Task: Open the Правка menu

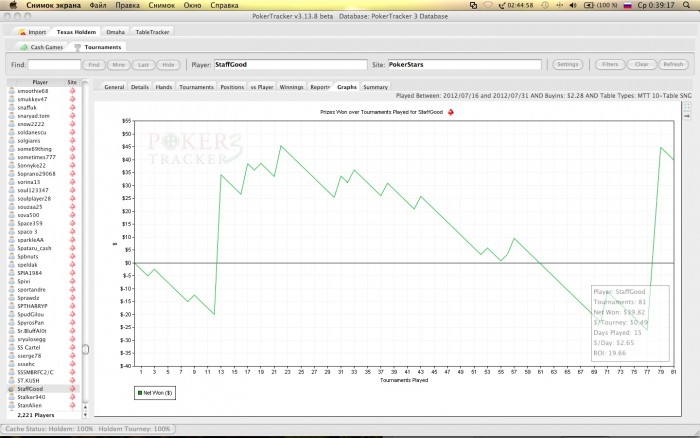Action: pos(127,5)
